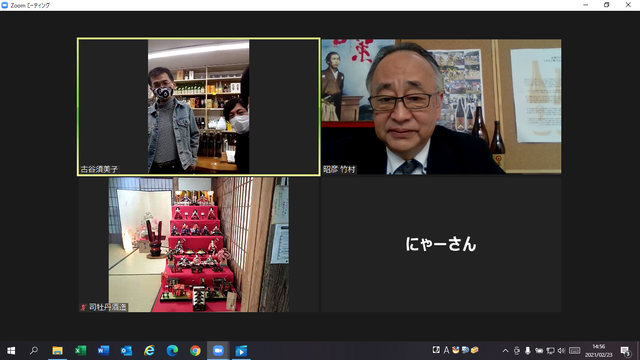Open the Zoom app in taskbar

(218, 351)
